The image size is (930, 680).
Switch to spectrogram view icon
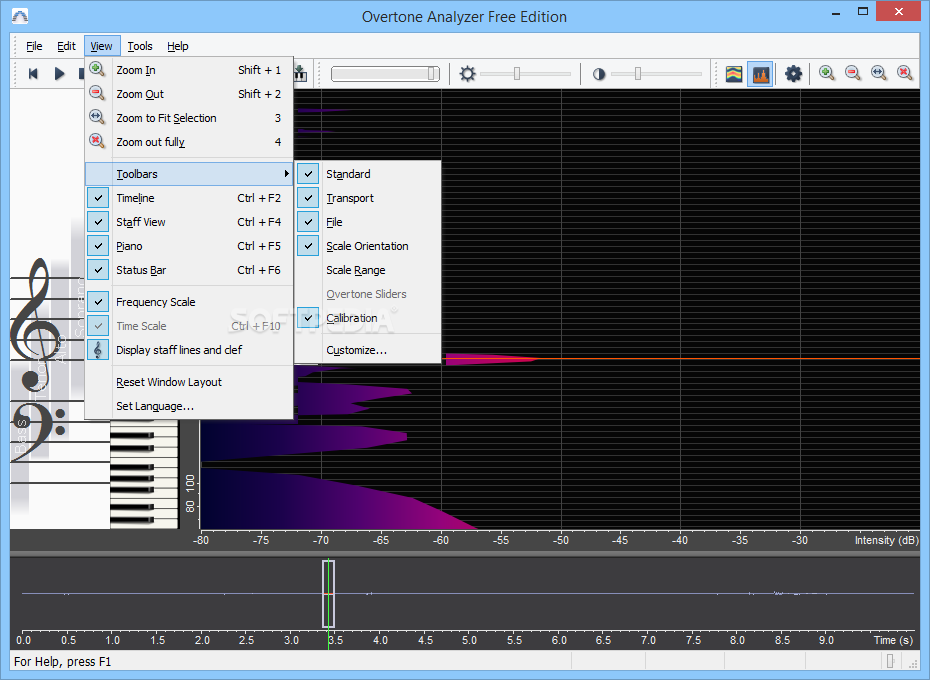coord(734,74)
